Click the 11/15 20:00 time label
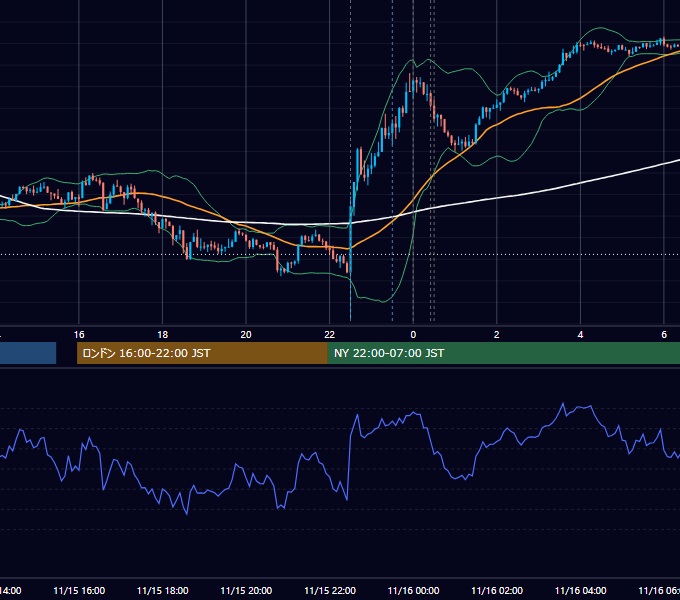This screenshot has width=680, height=600. pyautogui.click(x=246, y=591)
